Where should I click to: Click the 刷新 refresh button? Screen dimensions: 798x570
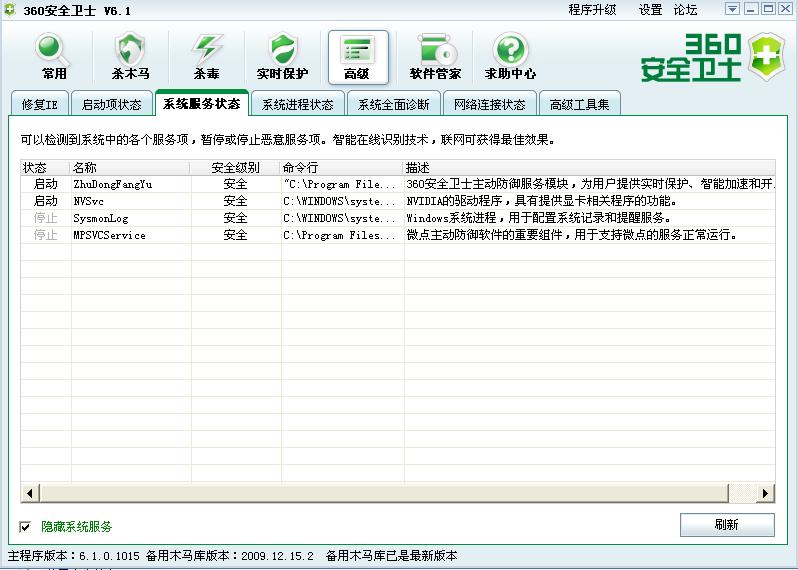[x=727, y=525]
